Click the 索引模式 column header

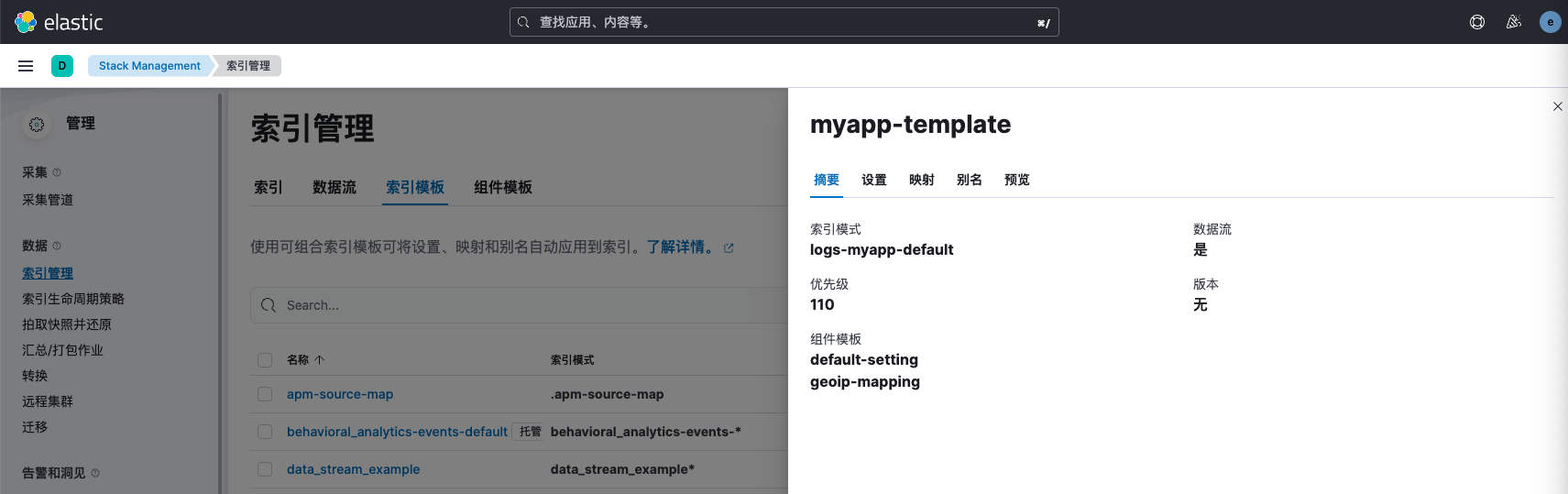(x=573, y=360)
